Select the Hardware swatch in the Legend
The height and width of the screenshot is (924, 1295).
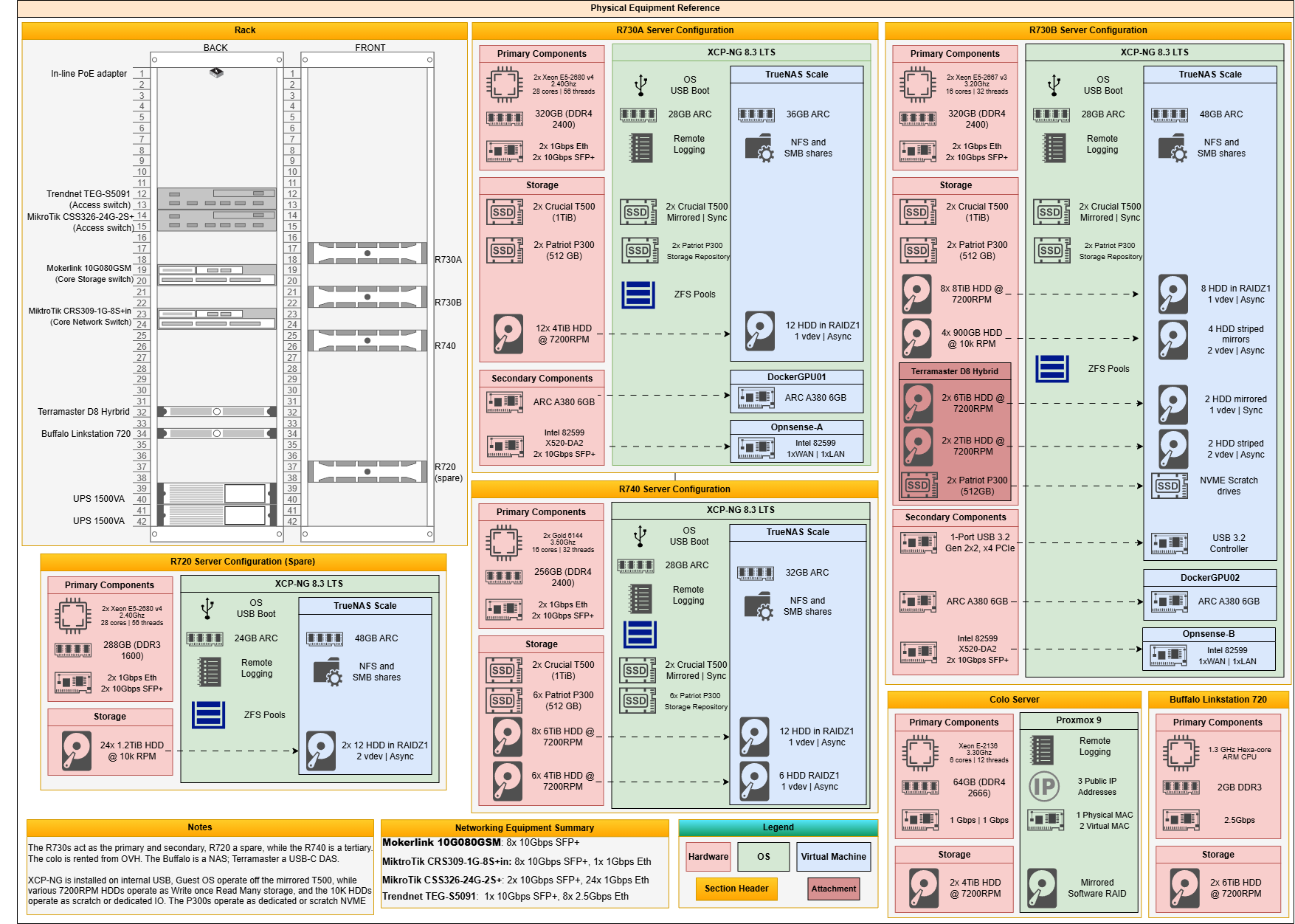tap(708, 857)
